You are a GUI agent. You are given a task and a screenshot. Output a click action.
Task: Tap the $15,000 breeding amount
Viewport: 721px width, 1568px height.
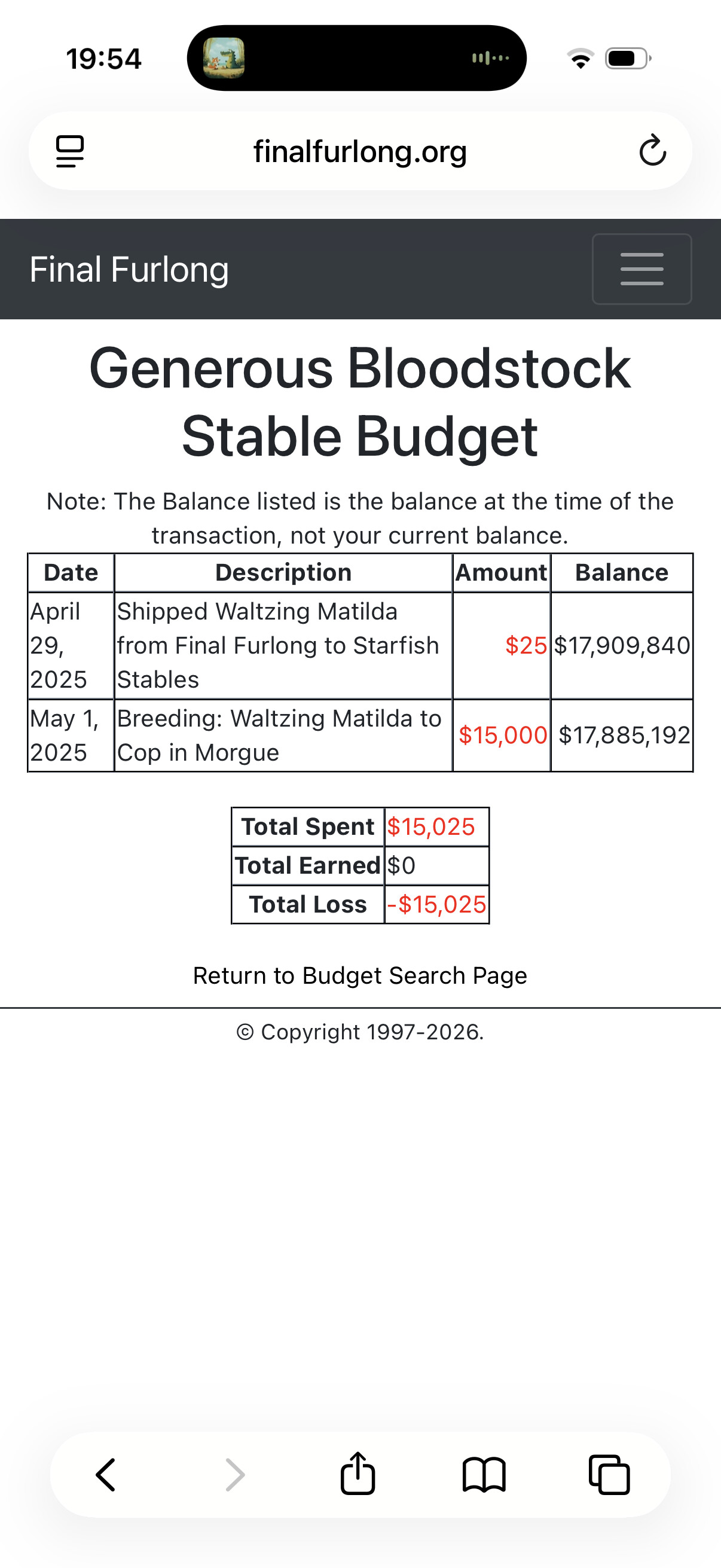point(503,736)
